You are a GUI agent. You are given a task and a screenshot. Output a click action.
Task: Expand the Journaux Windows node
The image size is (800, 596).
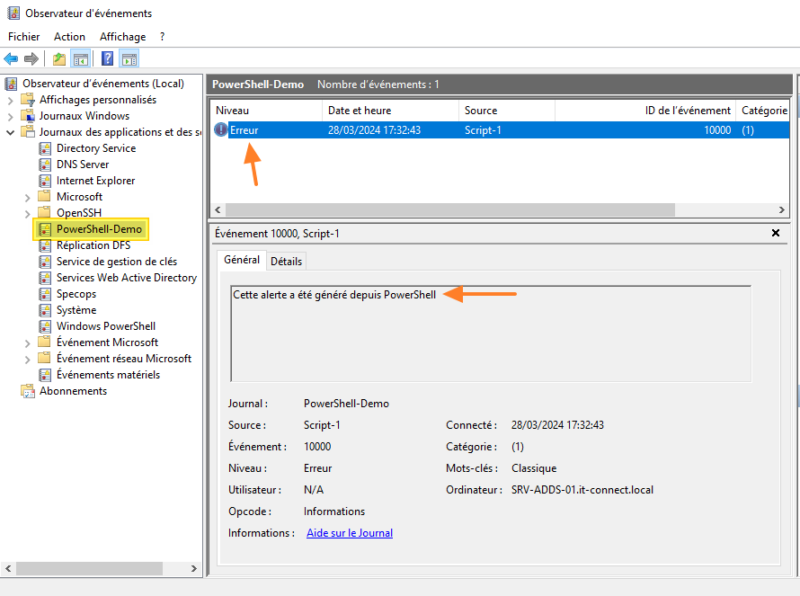(x=11, y=116)
